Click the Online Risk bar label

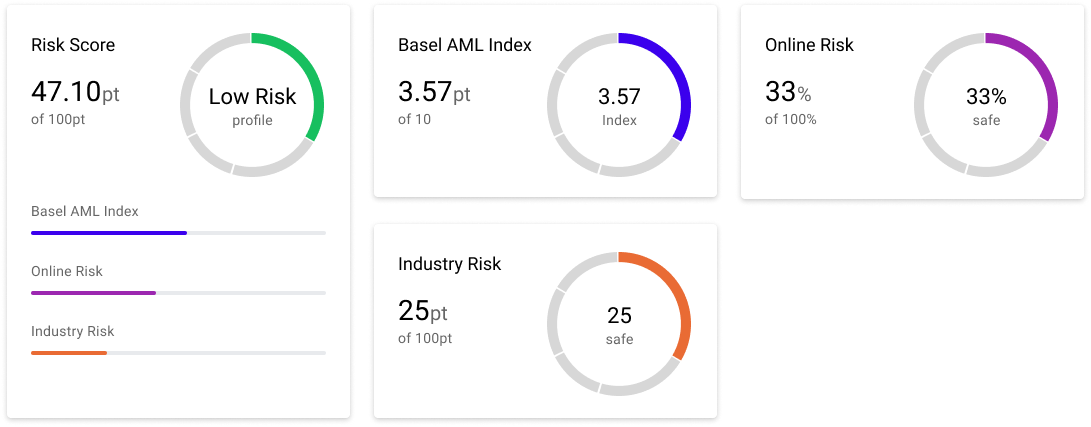click(x=67, y=271)
